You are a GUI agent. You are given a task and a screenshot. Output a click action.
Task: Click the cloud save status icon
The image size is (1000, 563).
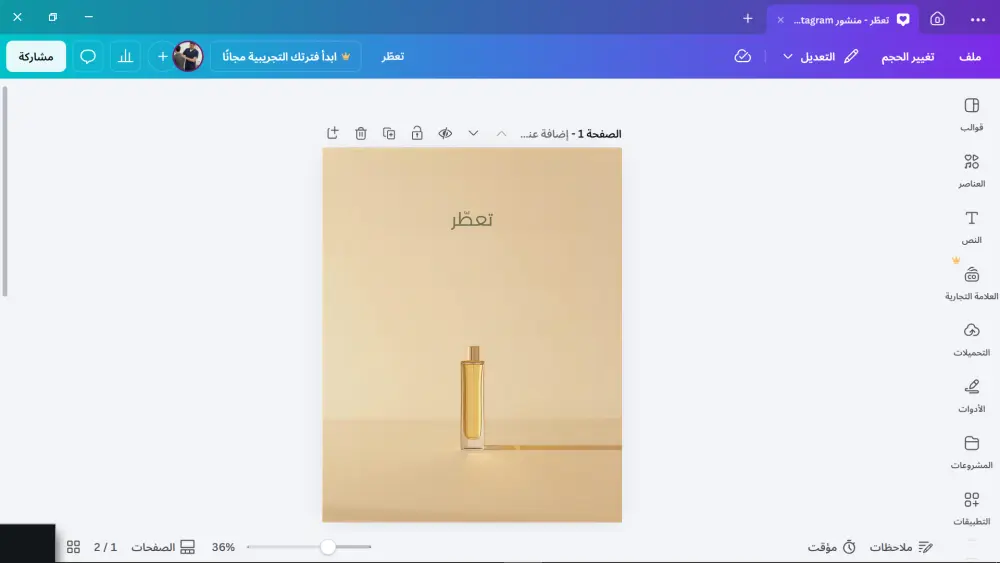click(742, 56)
